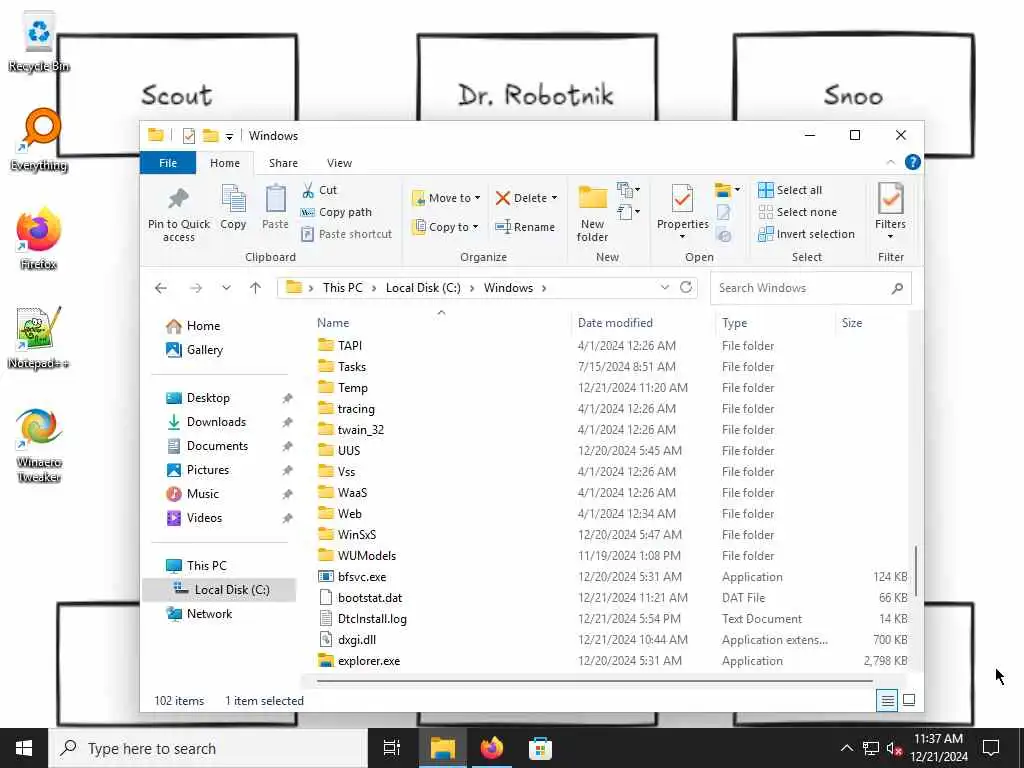
Task: Select dxgi.dll file icon
Action: tap(325, 640)
